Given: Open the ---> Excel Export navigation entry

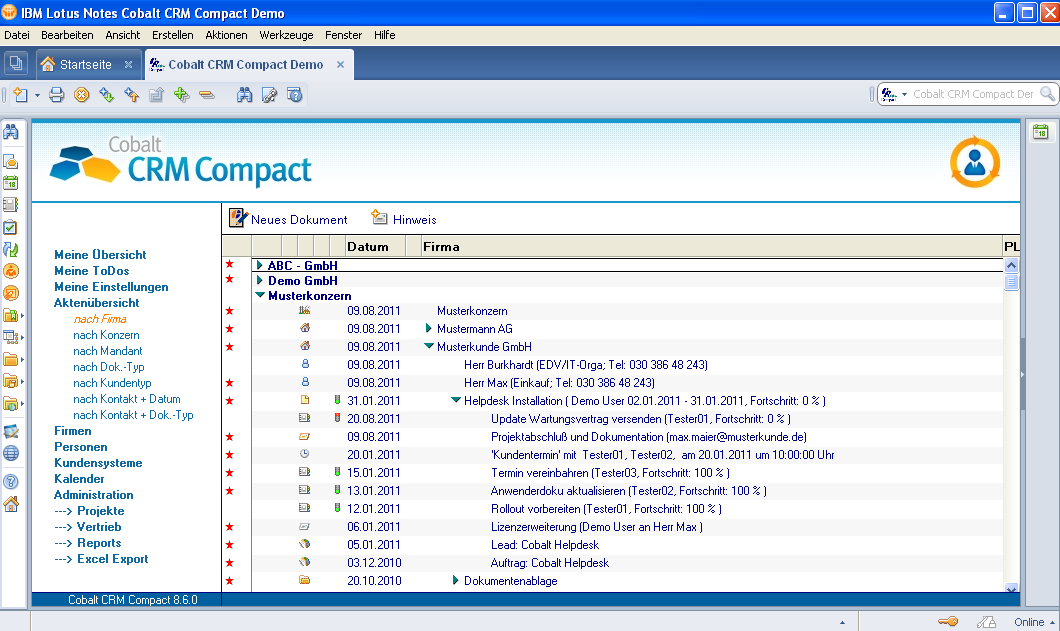Looking at the screenshot, I should (101, 559).
